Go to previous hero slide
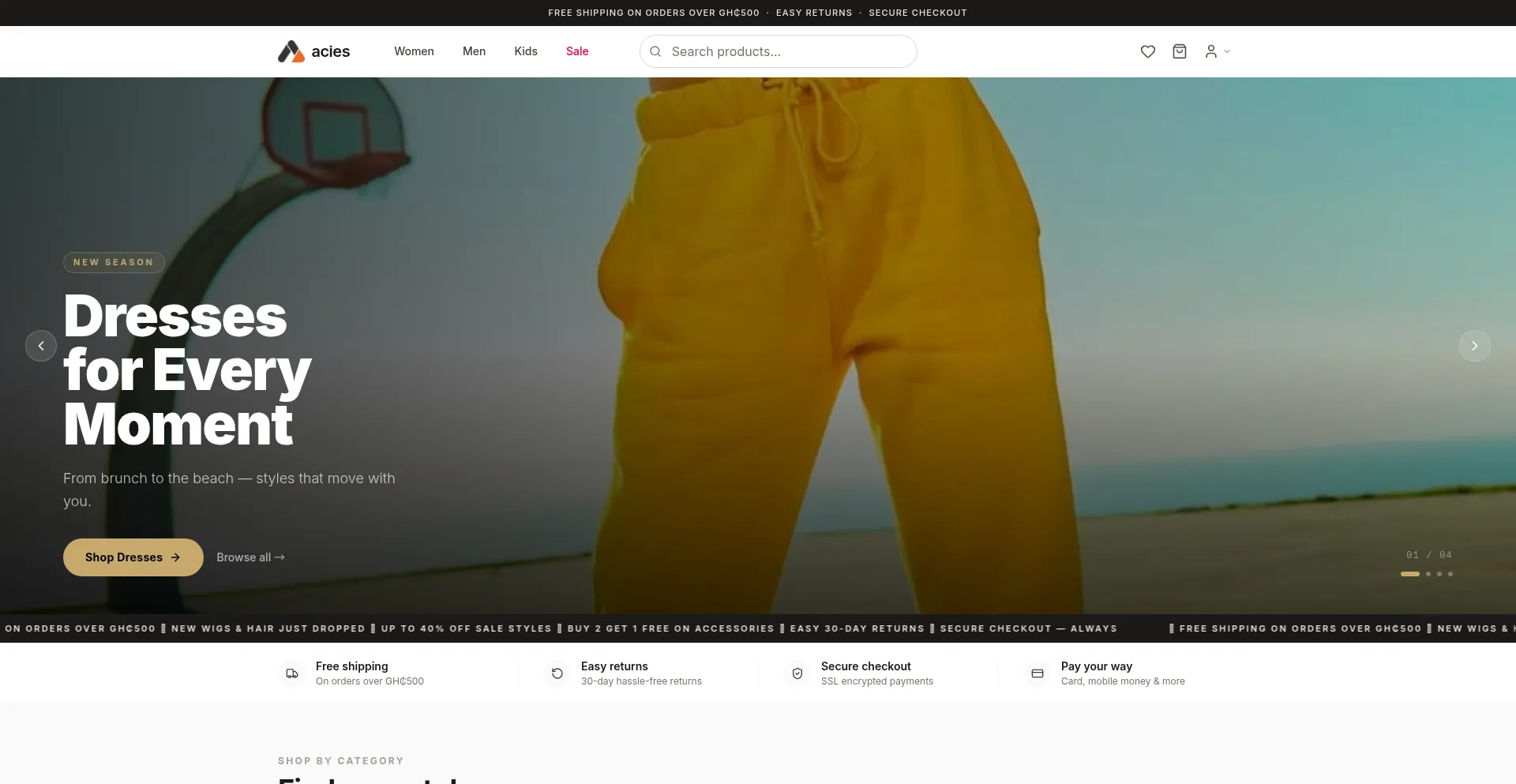This screenshot has height=784, width=1516. coord(41,346)
